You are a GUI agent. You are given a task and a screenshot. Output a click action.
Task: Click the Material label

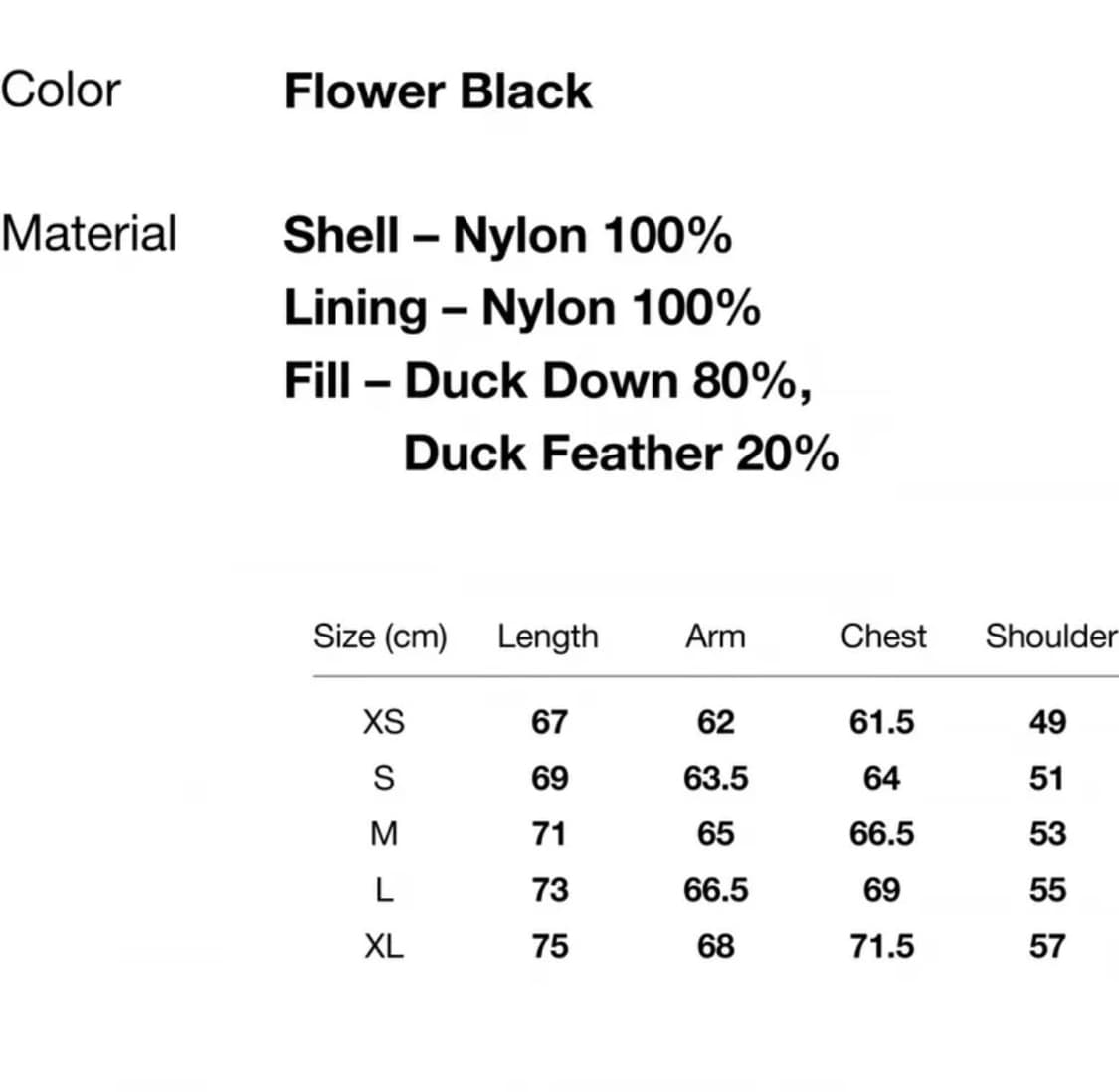[90, 234]
